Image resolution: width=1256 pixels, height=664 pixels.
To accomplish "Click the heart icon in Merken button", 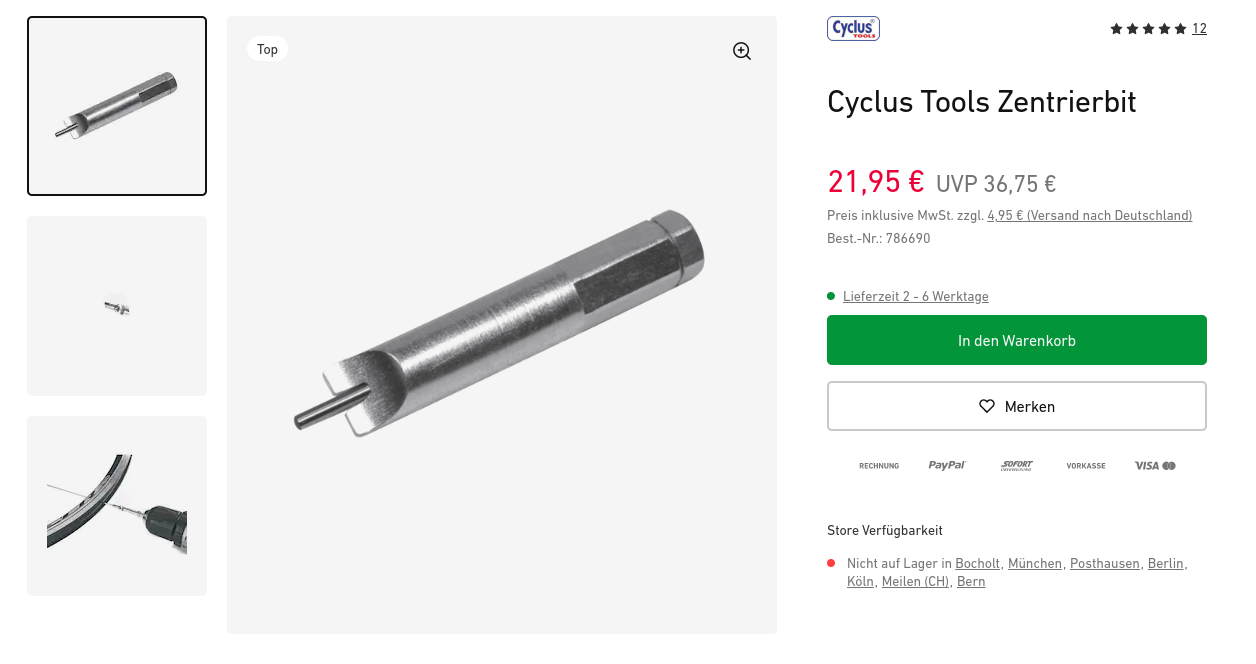I will pyautogui.click(x=987, y=406).
